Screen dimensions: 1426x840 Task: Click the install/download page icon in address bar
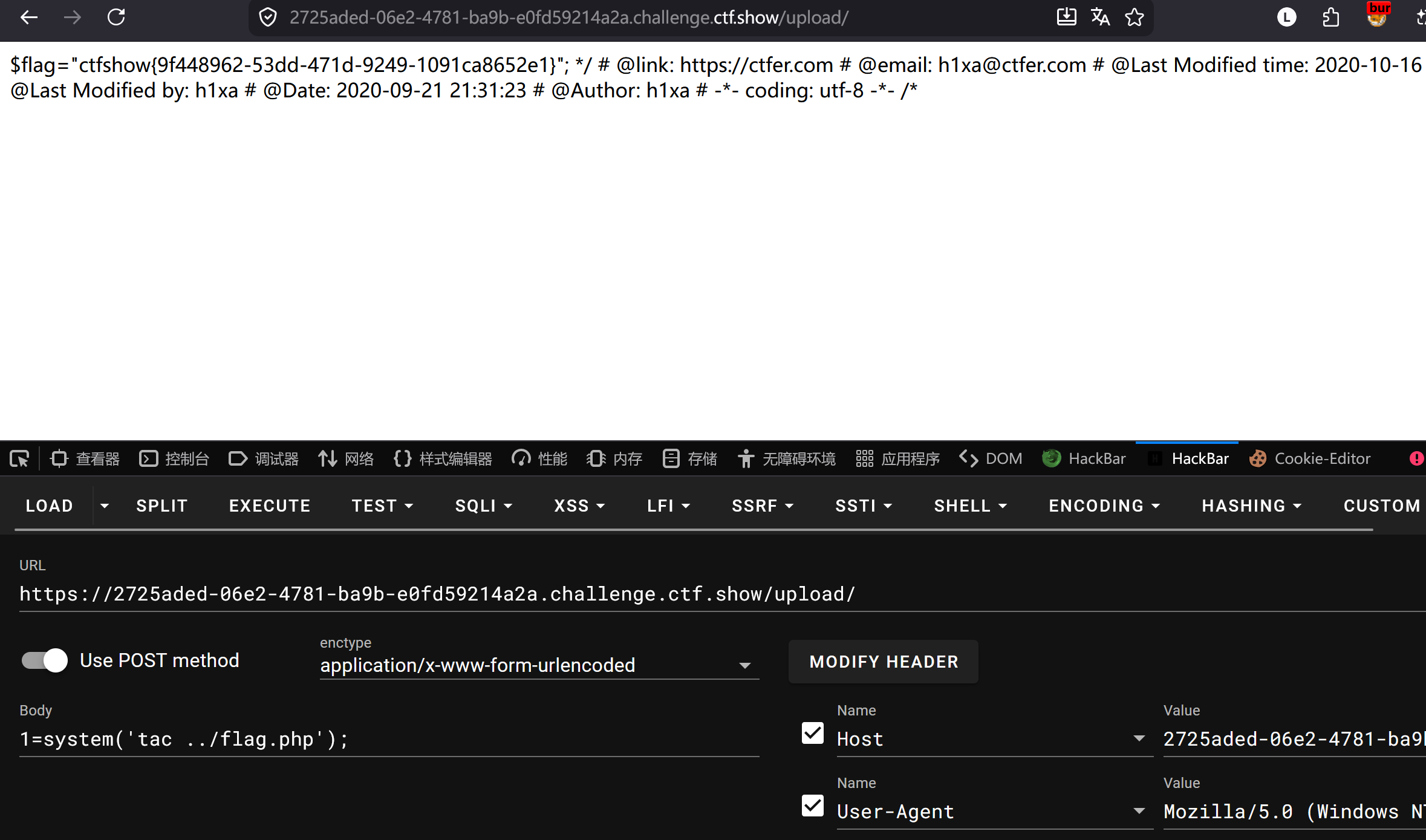[x=1066, y=18]
